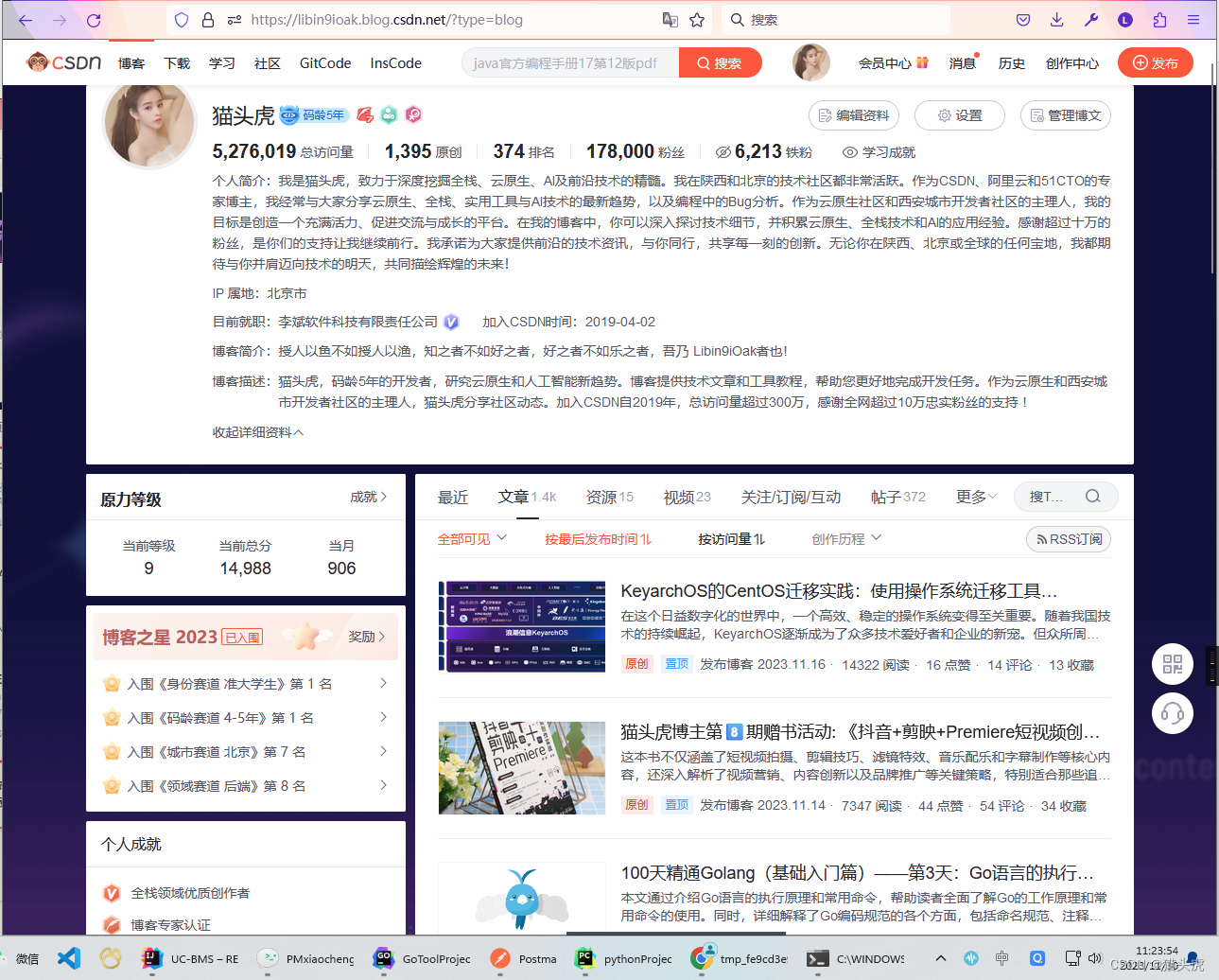The width and height of the screenshot is (1219, 980).
Task: Toggle the tracking protection shield in the address bar
Action: (180, 19)
